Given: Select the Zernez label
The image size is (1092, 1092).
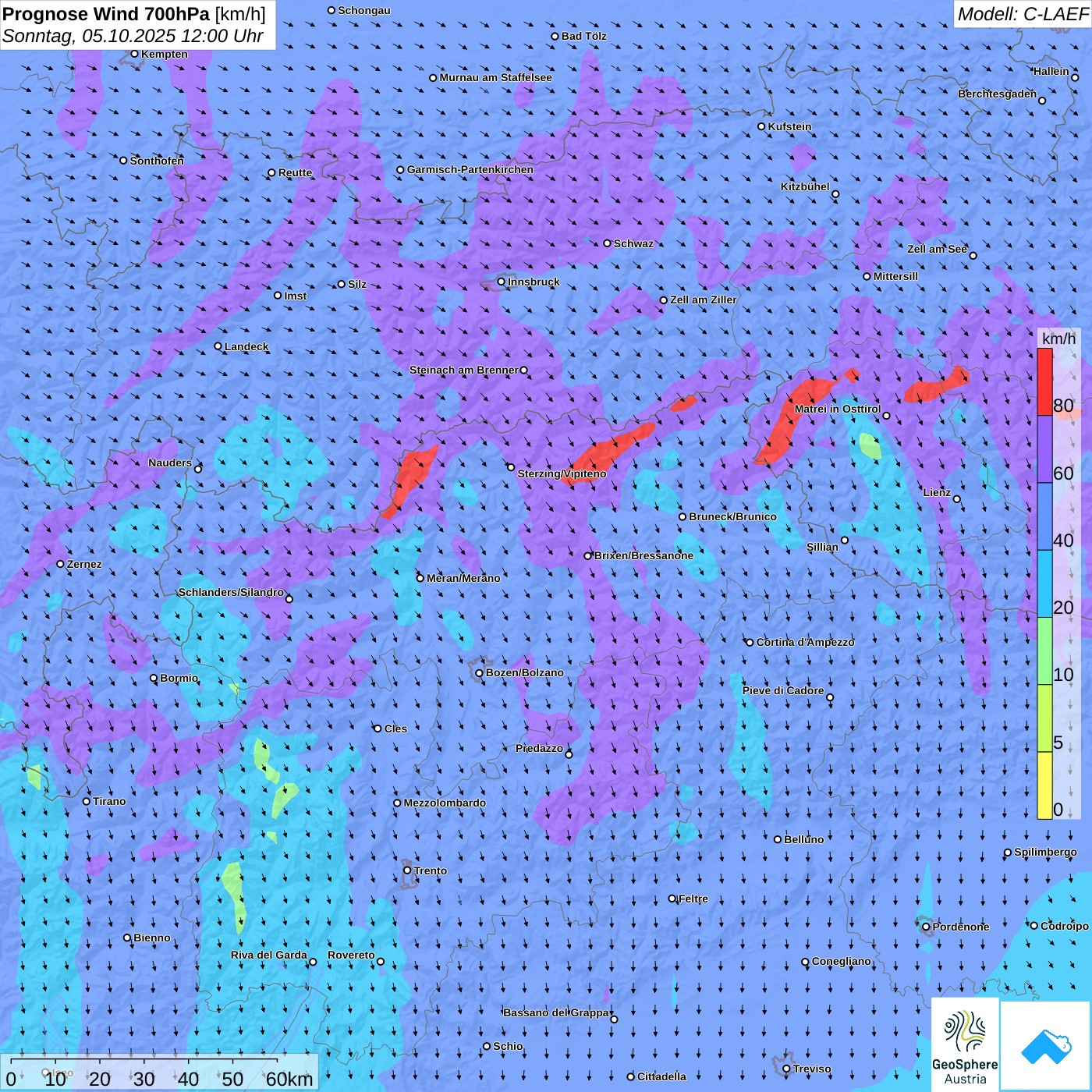Looking at the screenshot, I should coord(84,564).
